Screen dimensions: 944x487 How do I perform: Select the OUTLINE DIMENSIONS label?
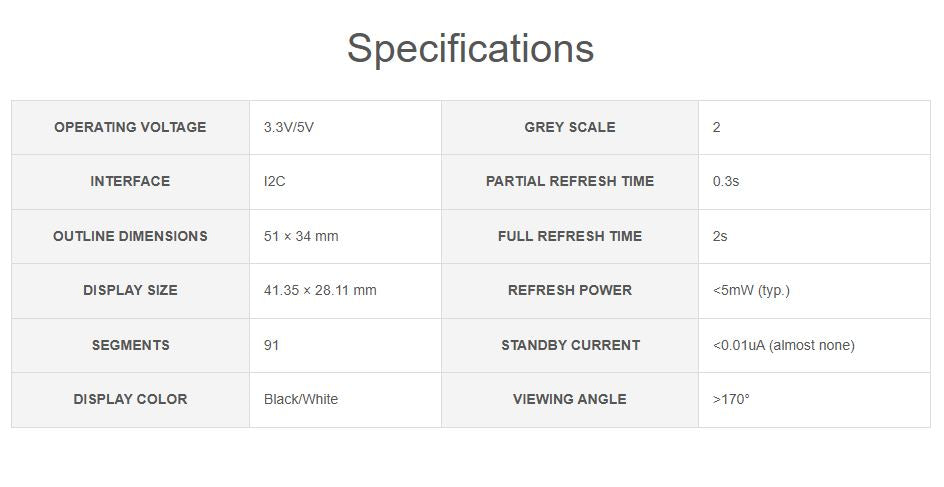point(130,236)
